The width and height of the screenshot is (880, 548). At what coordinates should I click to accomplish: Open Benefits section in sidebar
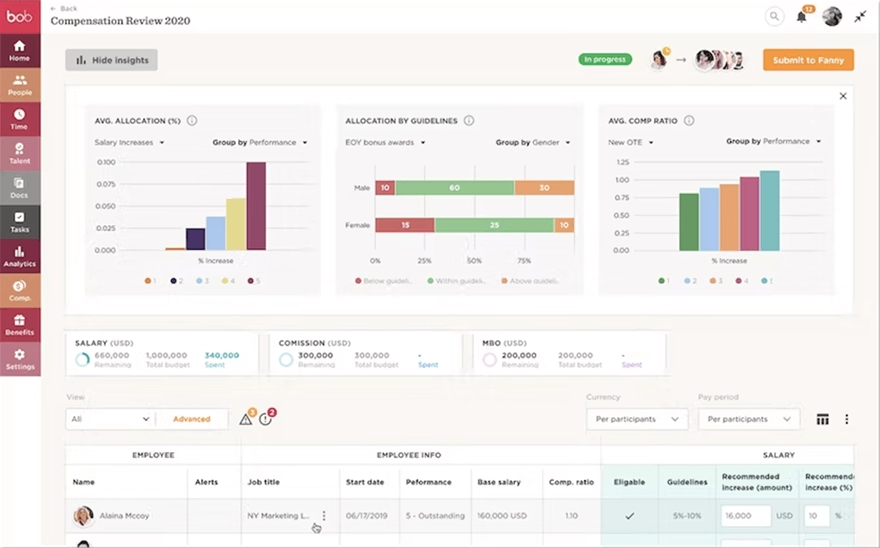click(x=20, y=324)
